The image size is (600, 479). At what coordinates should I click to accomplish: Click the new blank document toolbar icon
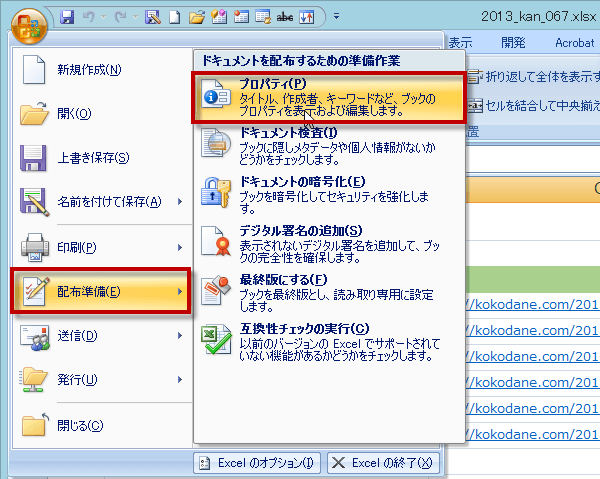tap(173, 17)
